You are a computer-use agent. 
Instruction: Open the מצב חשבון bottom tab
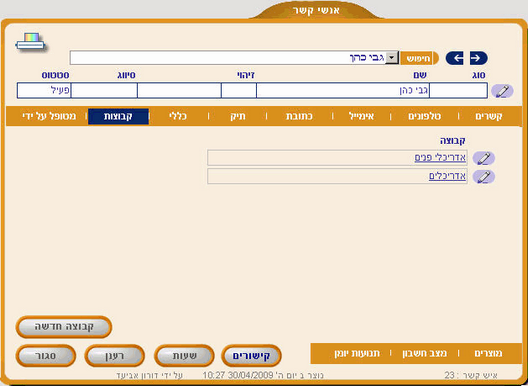[x=425, y=353]
